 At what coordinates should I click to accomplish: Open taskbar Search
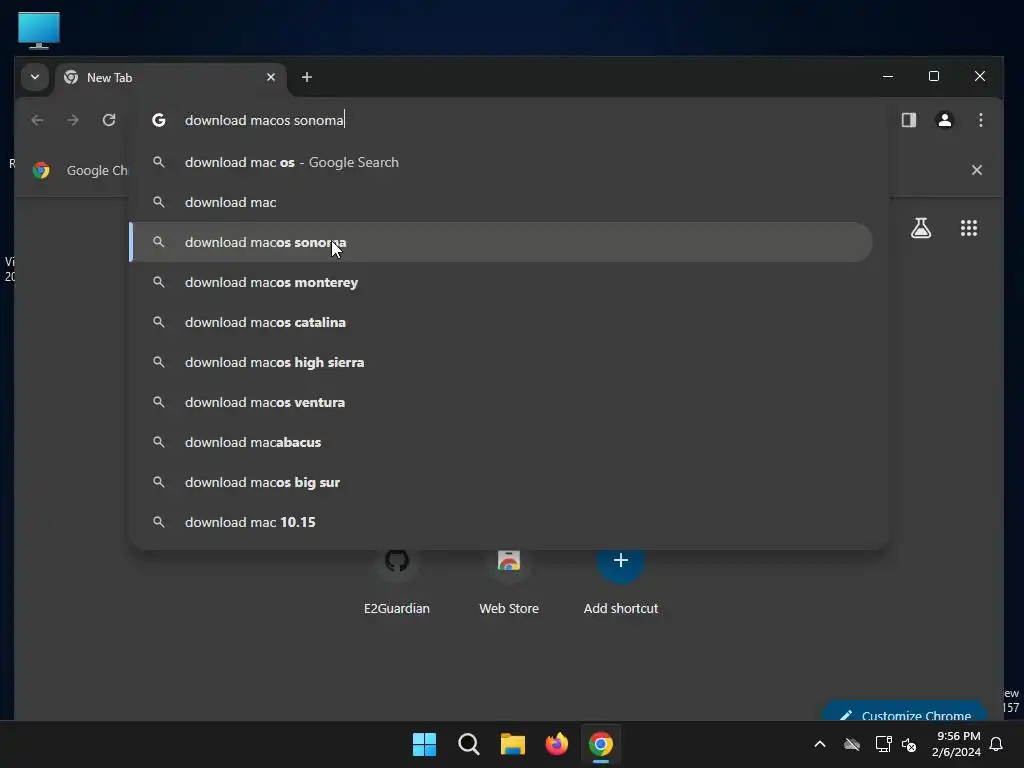(468, 744)
